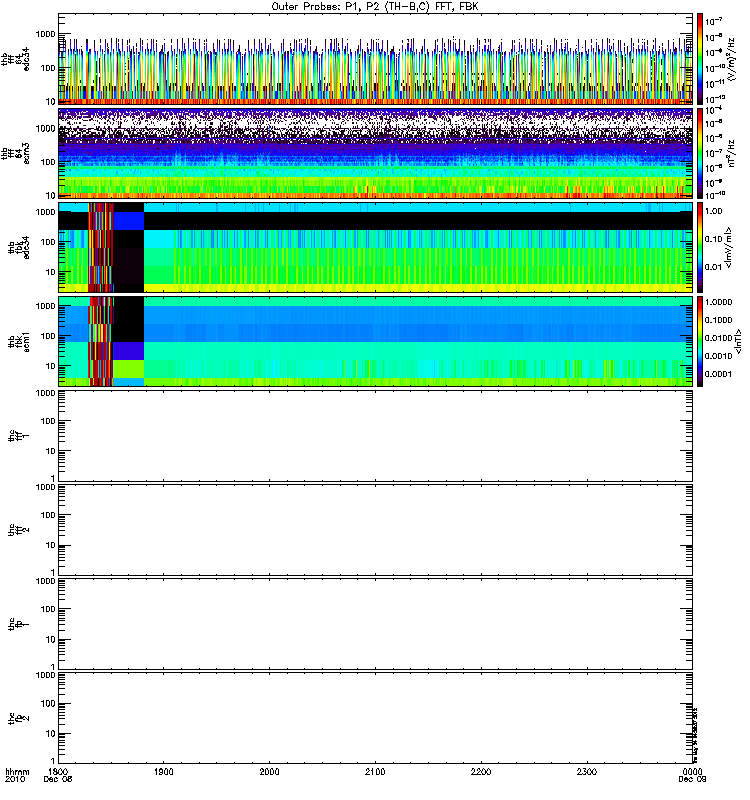The height and width of the screenshot is (800, 750).
Task: Click the '1900' time axis label
Action: (x=164, y=772)
